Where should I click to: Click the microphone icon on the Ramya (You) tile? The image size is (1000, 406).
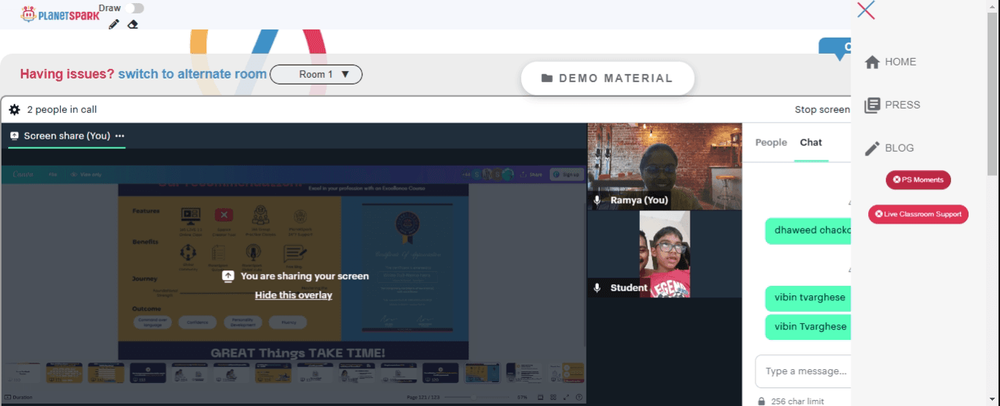click(597, 200)
